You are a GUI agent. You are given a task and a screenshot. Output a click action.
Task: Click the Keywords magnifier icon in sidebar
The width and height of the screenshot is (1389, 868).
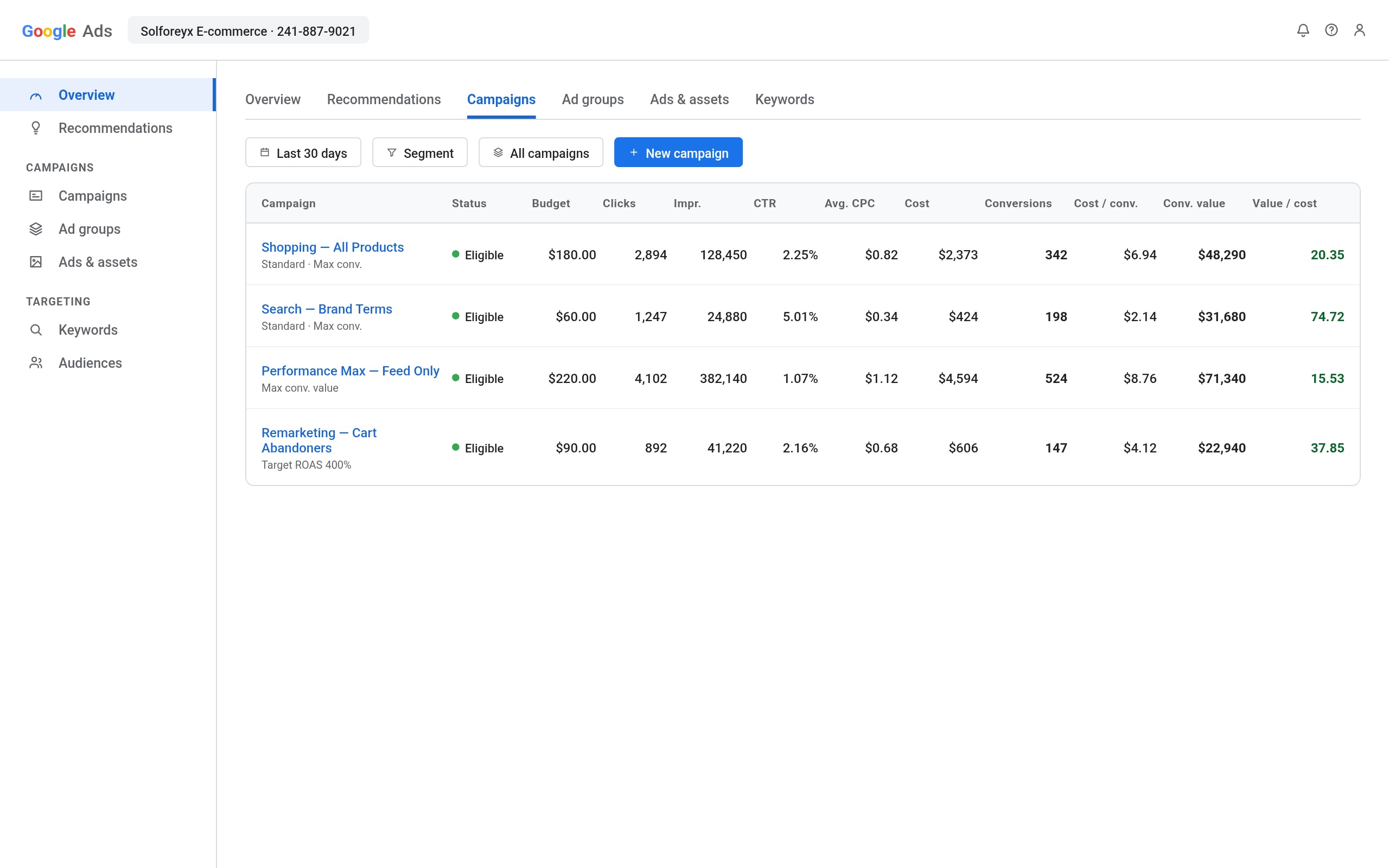(x=36, y=330)
